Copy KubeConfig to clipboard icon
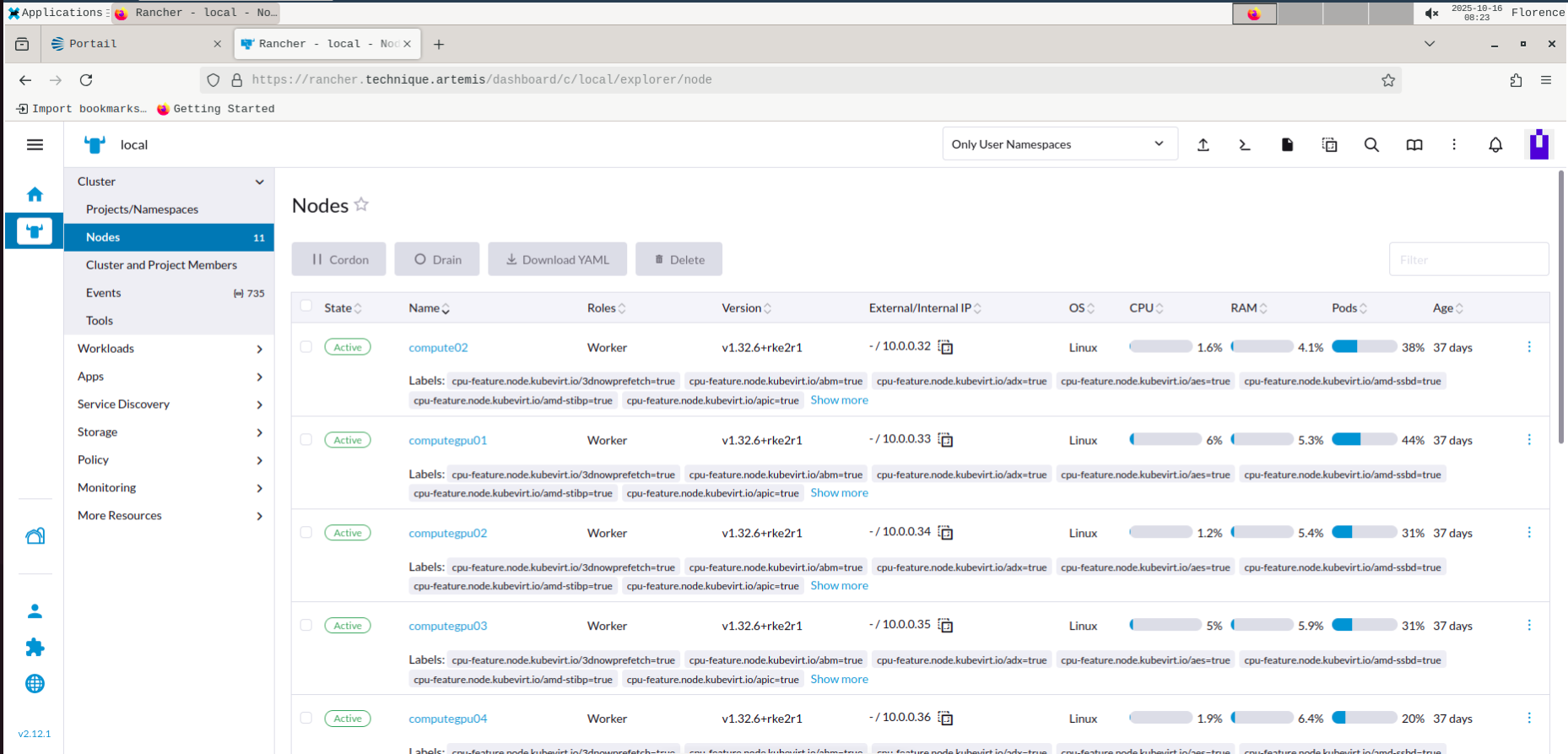 click(1329, 145)
